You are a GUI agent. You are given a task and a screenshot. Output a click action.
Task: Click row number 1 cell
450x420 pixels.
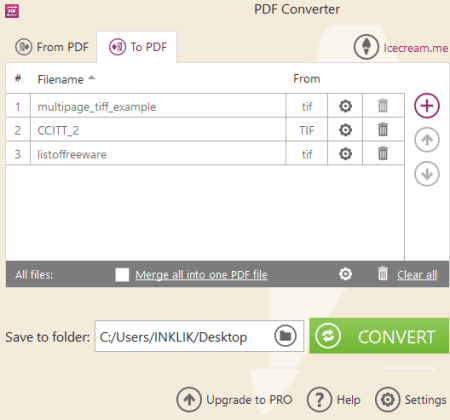pyautogui.click(x=18, y=106)
